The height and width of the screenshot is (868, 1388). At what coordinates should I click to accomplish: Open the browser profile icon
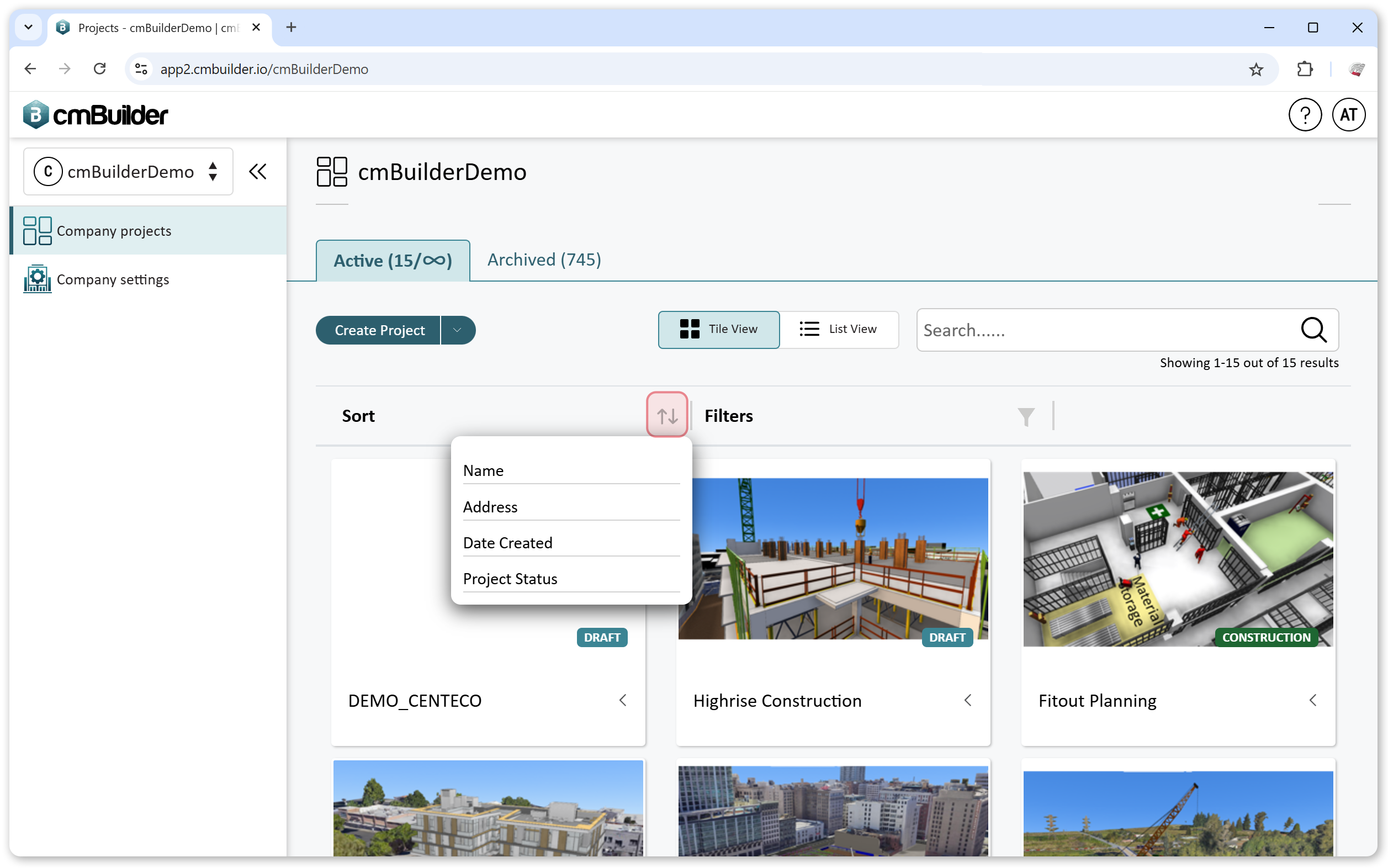click(x=1357, y=70)
